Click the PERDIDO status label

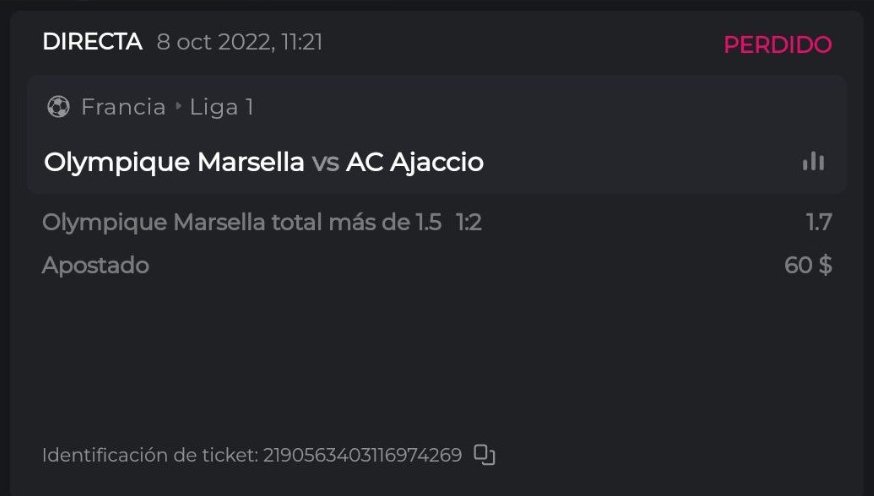[x=777, y=45]
